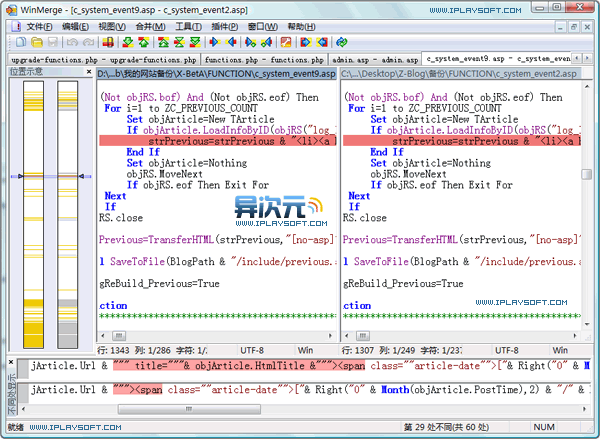
Task: Click the Refresh green arrows icon
Action: coord(342,42)
